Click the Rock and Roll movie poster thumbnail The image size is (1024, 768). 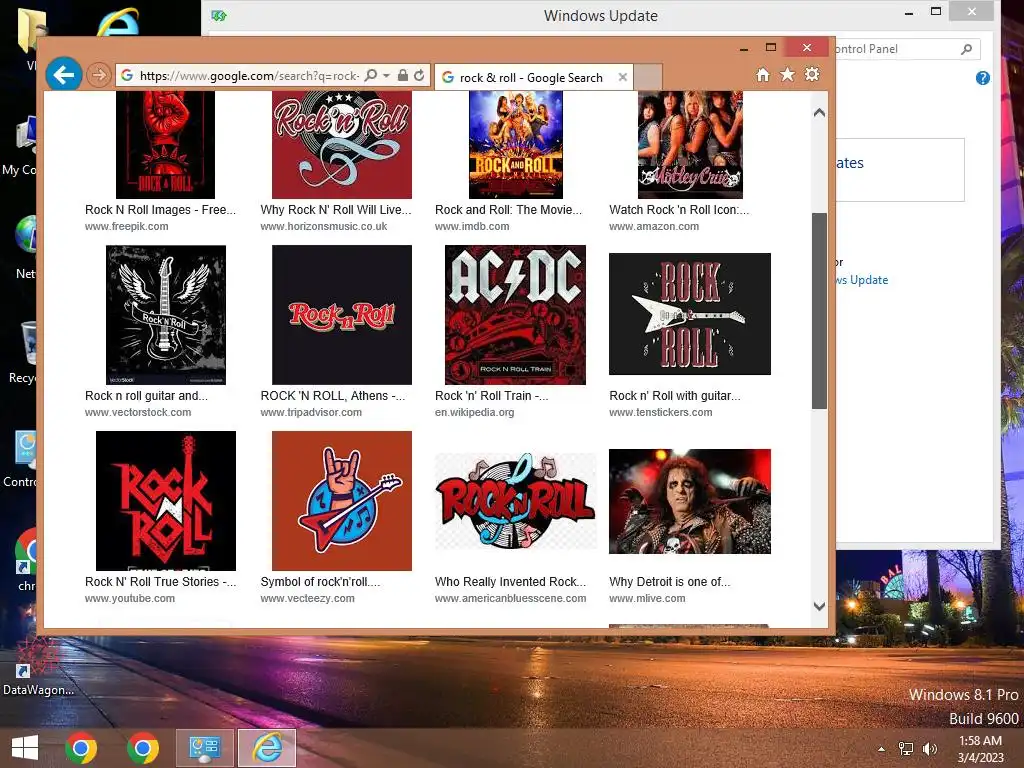(x=516, y=144)
